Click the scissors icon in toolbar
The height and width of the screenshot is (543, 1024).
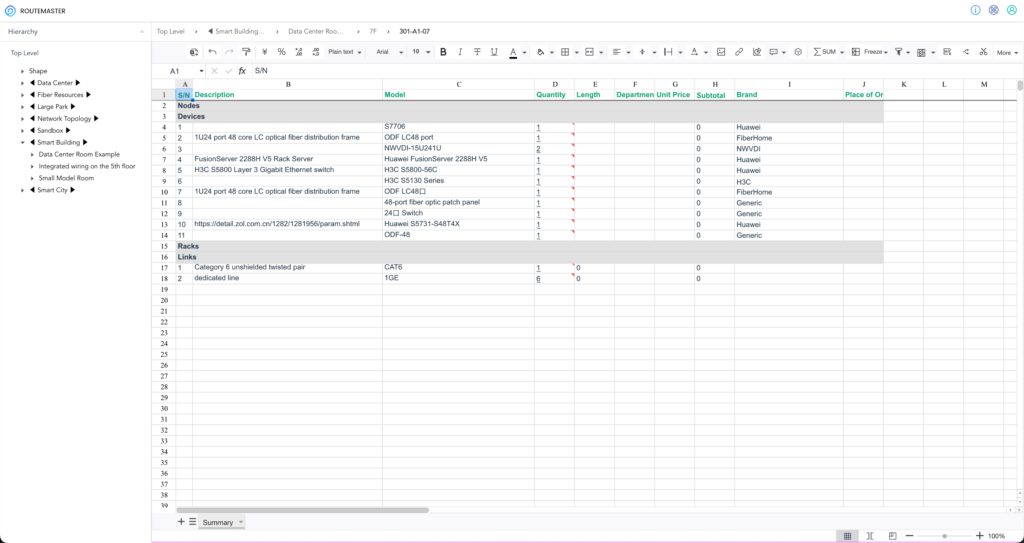pos(983,52)
